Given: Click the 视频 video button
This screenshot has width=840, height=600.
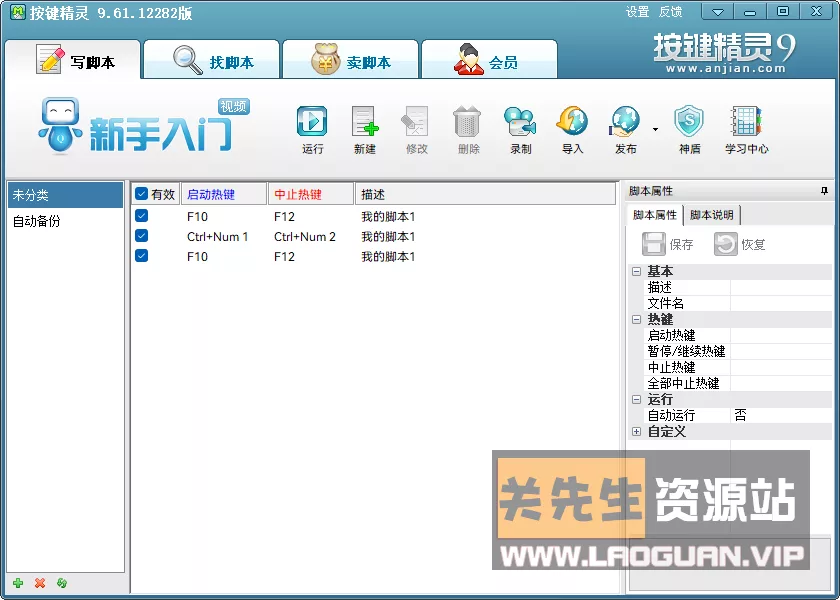Looking at the screenshot, I should [x=233, y=106].
